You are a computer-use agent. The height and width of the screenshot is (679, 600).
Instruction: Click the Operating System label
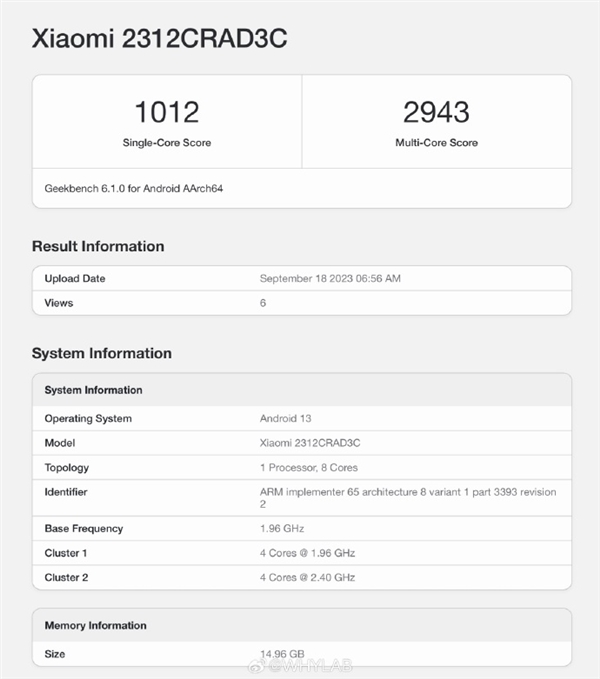pos(88,419)
